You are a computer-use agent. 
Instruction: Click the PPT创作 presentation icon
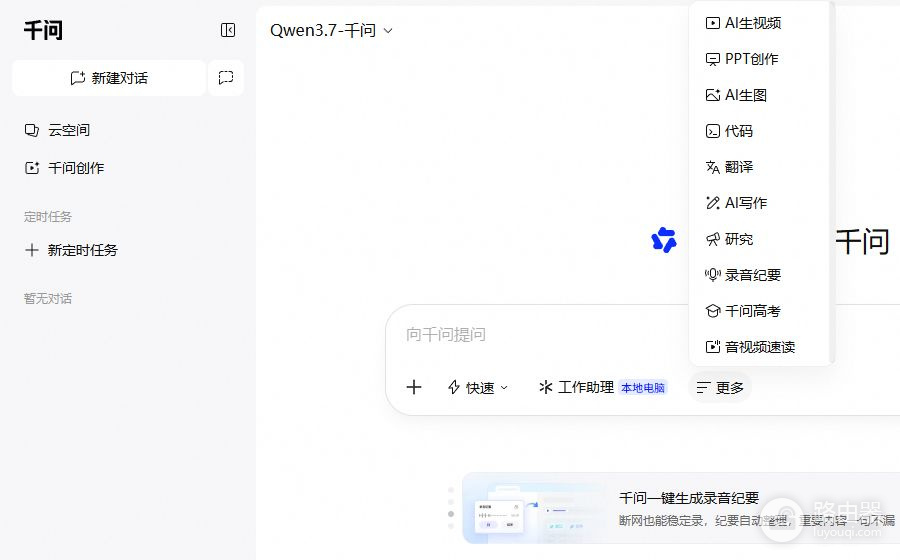pos(712,59)
